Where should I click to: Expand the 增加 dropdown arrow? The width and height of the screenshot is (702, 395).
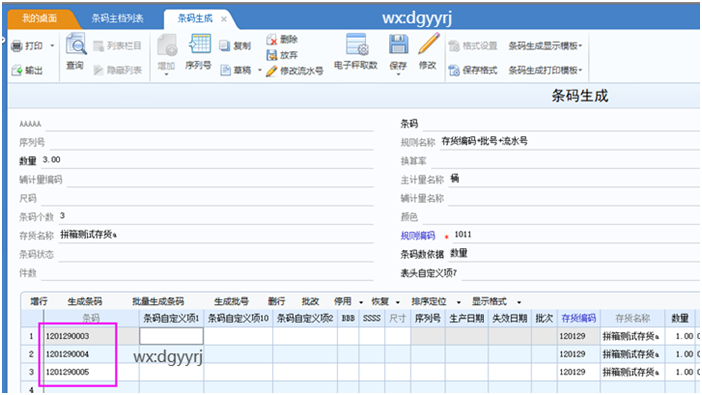tap(166, 75)
